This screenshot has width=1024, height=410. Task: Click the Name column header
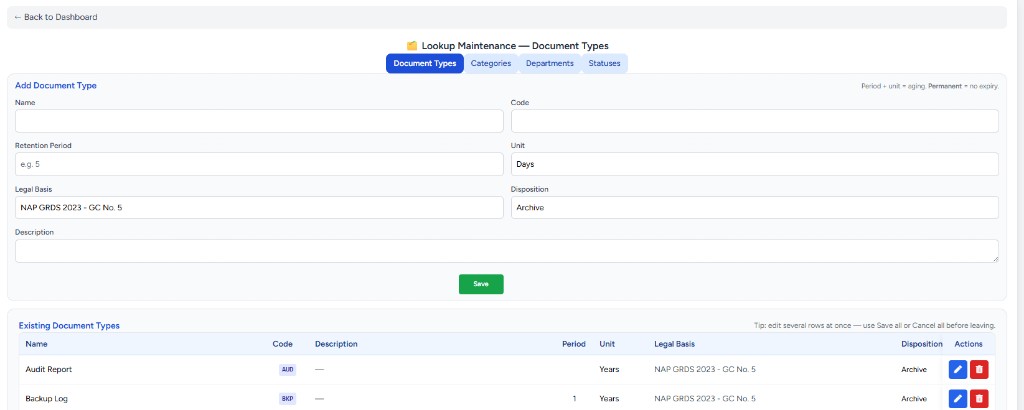[37, 344]
